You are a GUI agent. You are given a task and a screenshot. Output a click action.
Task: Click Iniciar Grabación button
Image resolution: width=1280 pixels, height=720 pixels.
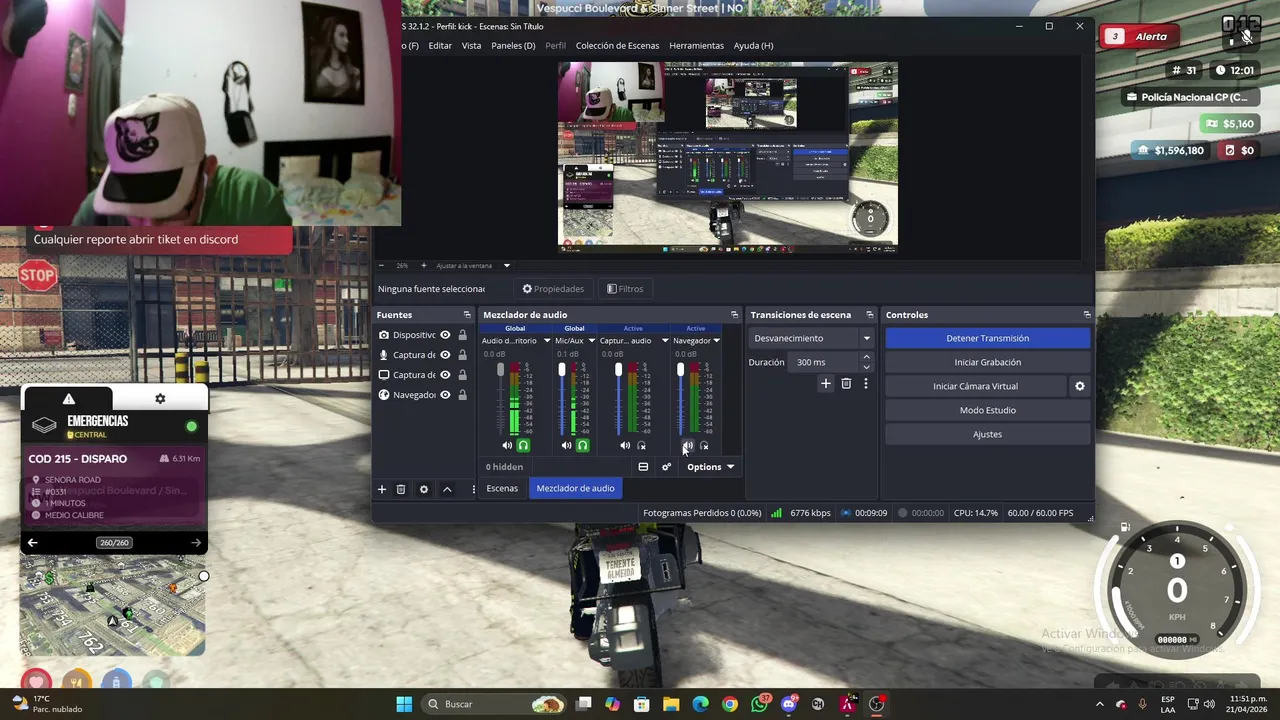pos(987,362)
